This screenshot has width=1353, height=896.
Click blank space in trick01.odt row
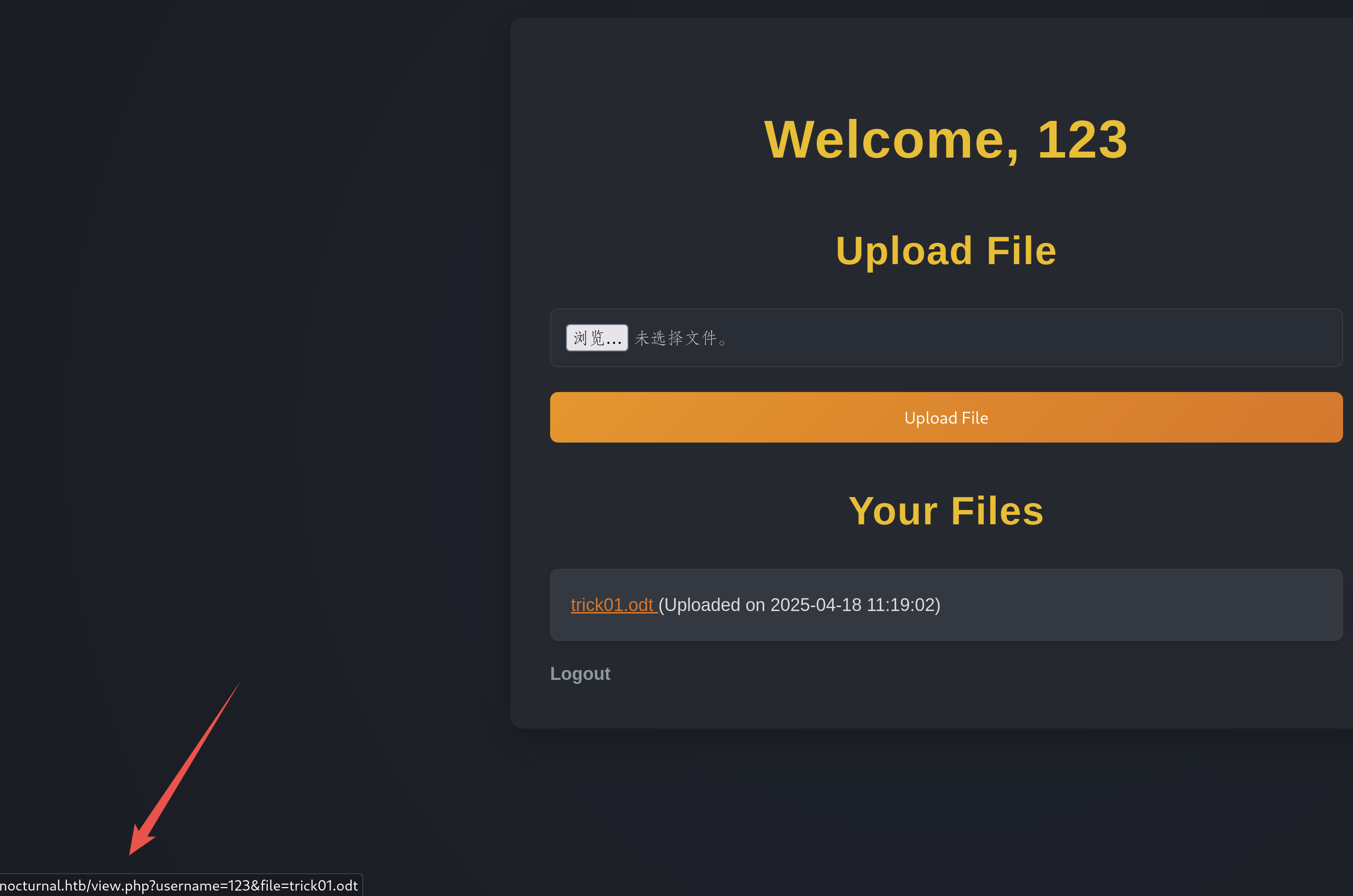[x=1143, y=605]
